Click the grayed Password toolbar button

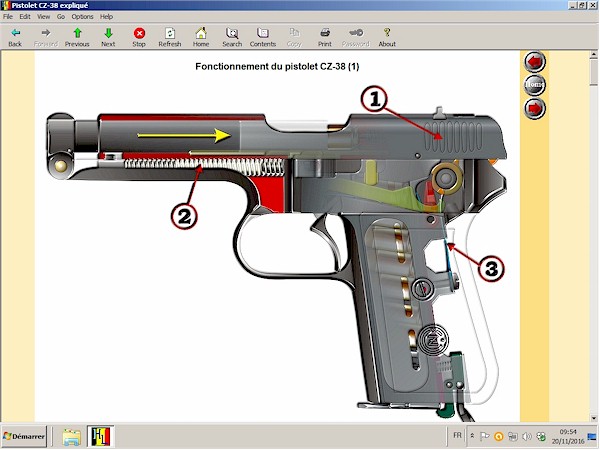pos(356,38)
